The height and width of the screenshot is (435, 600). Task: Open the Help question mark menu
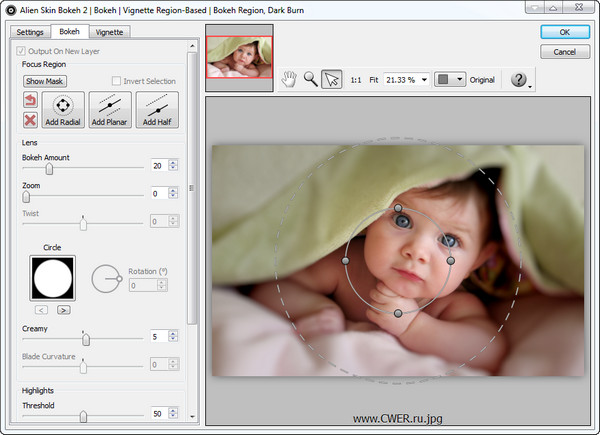(518, 79)
